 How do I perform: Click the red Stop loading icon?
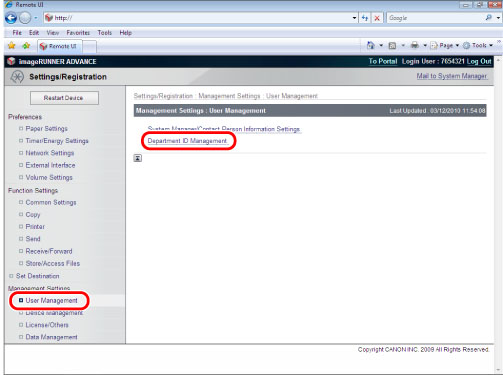click(x=377, y=18)
